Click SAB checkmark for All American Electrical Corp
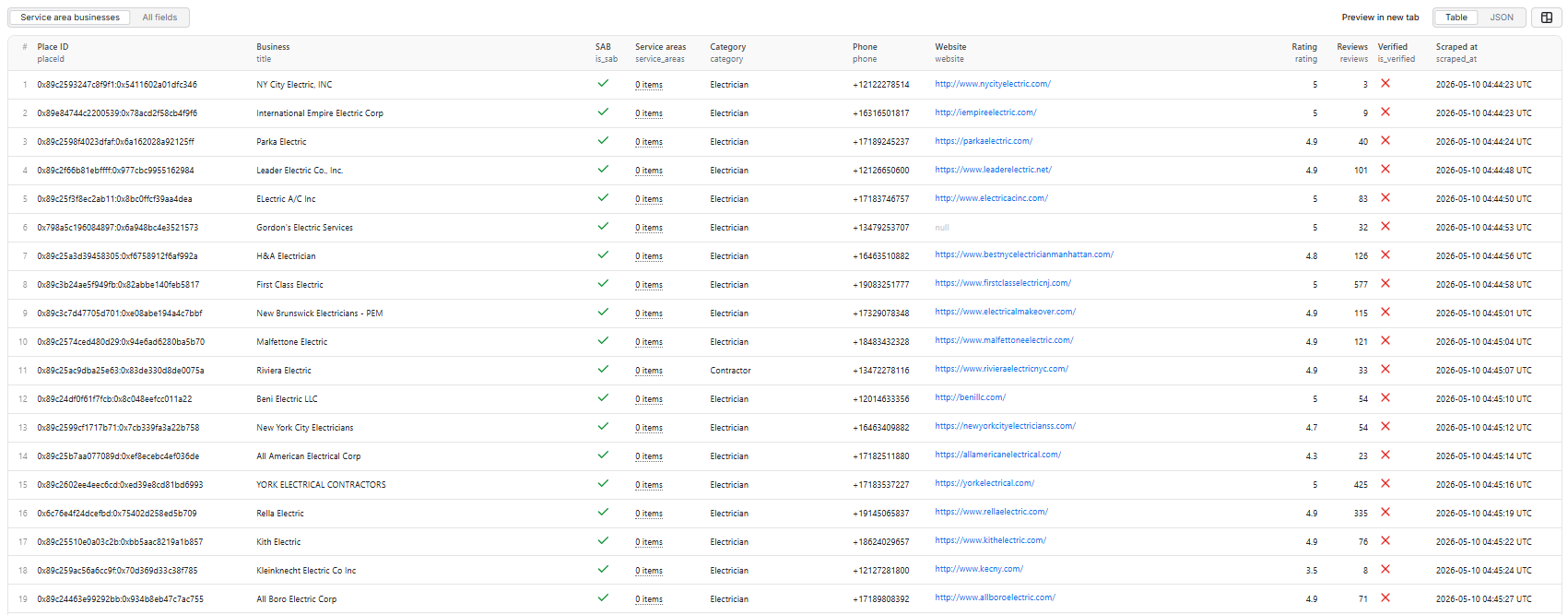This screenshot has width=1568, height=615. [603, 455]
